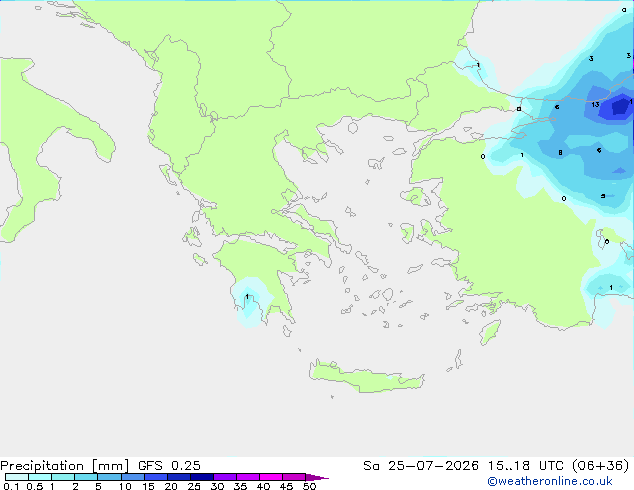The image size is (634, 490).
Task: Pick the 10–15 mm legend swatch
Action: pos(132,477)
